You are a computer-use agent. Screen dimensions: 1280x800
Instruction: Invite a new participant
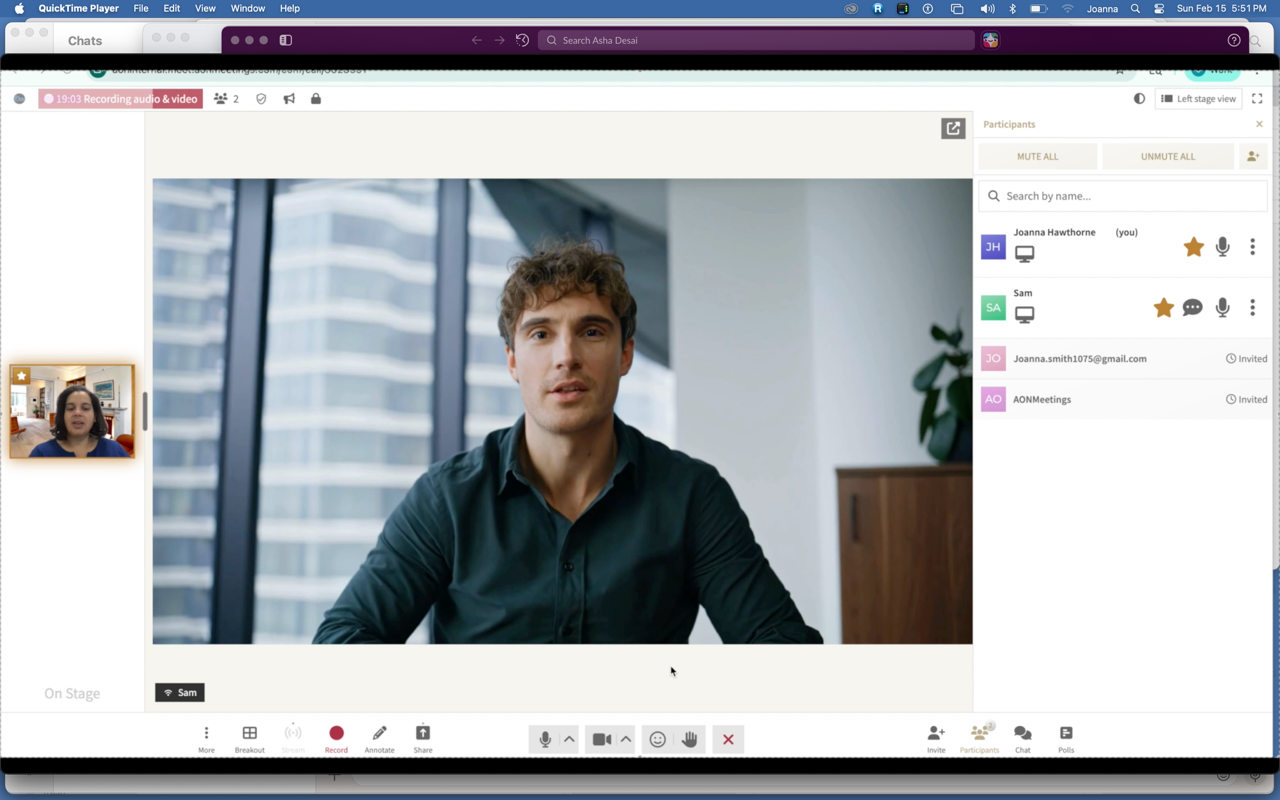(935, 737)
